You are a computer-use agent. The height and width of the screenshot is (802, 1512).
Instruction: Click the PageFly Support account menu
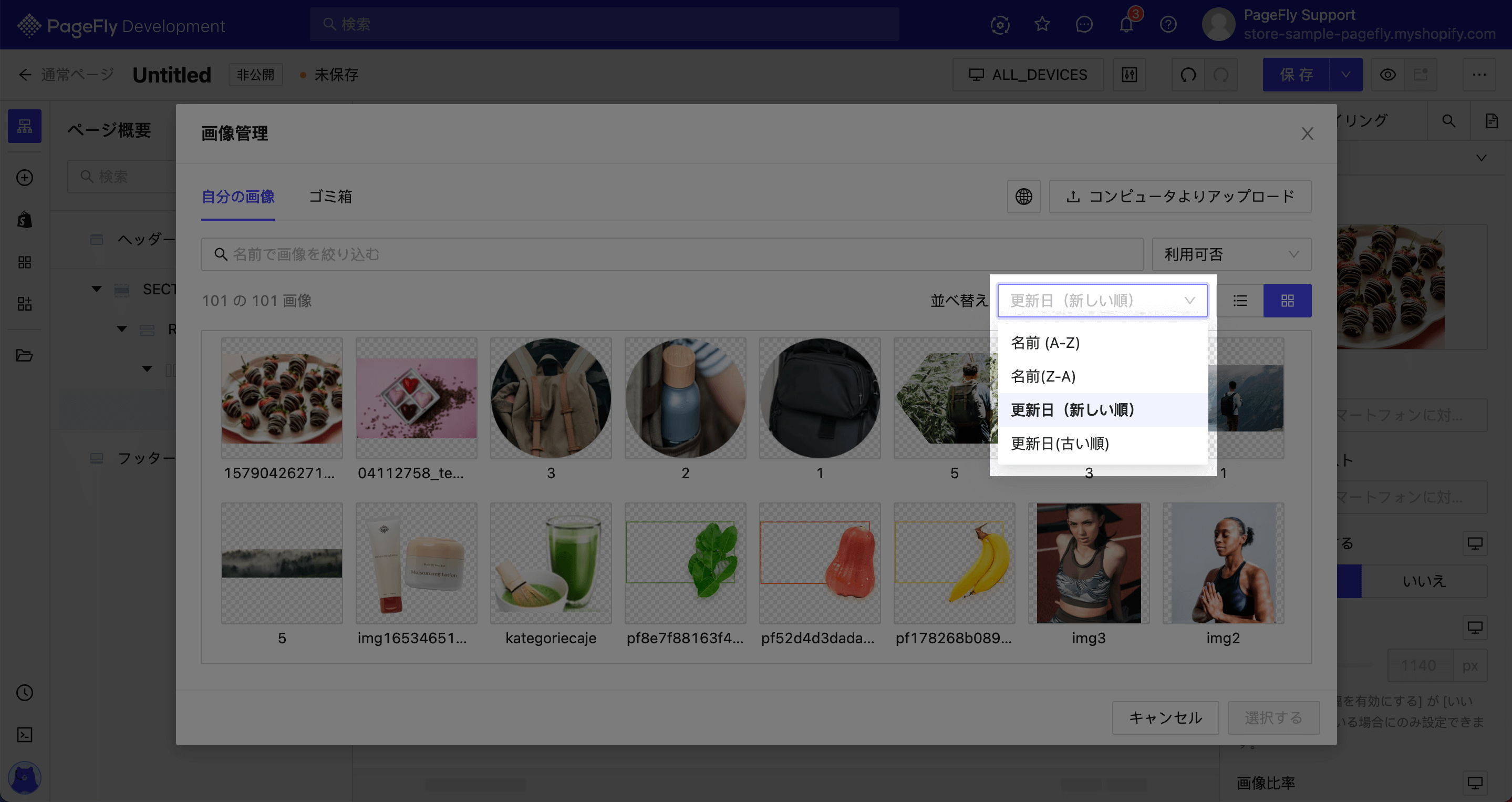(x=1349, y=25)
